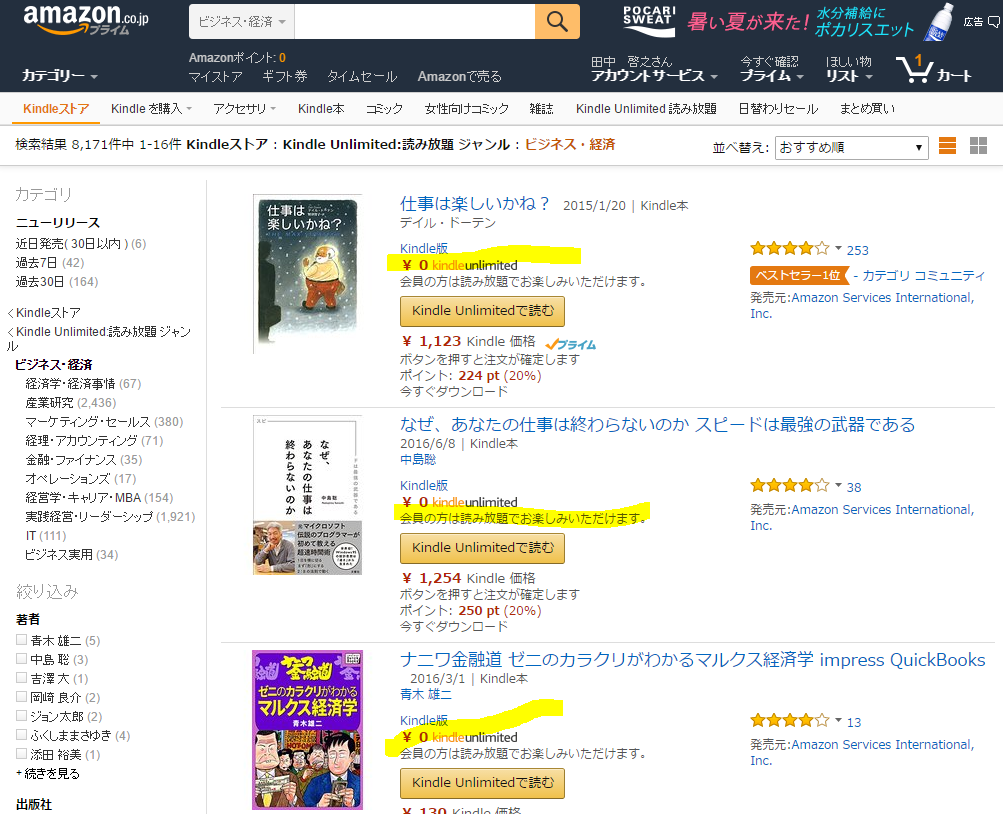Screen dimensions: 1003x814
Task: Select the Kindleストア tab
Action: pyautogui.click(x=56, y=109)
